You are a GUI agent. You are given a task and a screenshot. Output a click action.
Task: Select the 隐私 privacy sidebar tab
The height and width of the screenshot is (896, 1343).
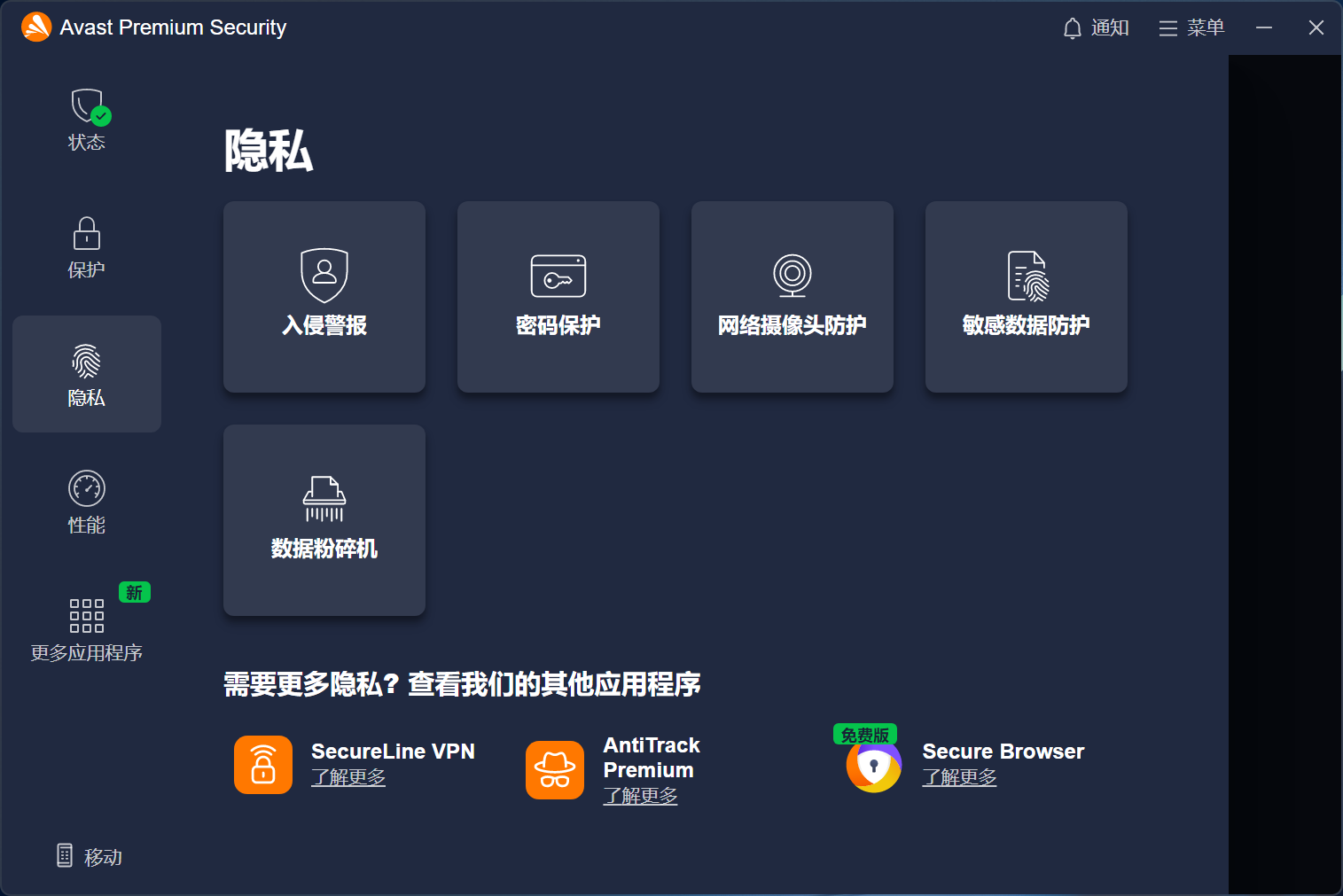87,374
